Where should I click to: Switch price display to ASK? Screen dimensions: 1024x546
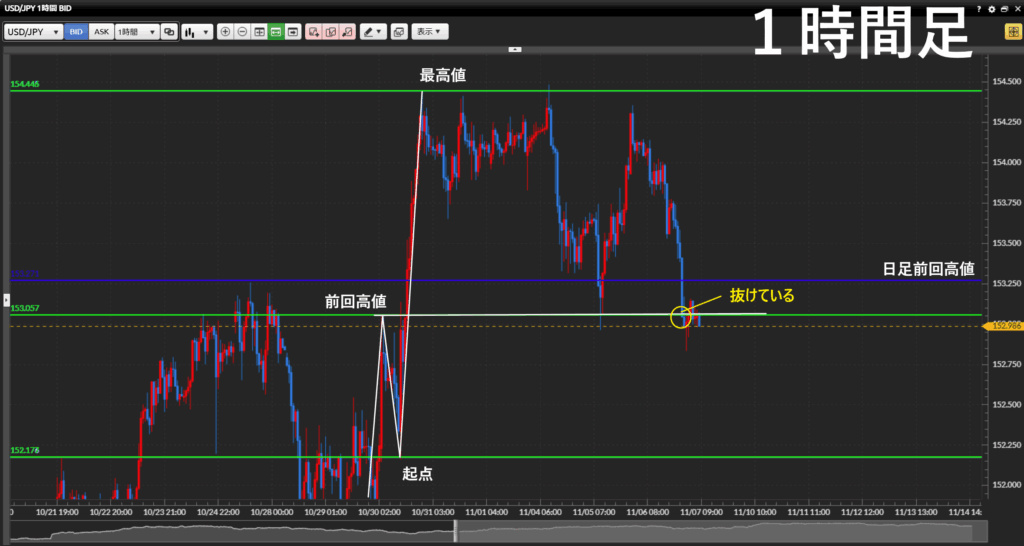point(101,32)
